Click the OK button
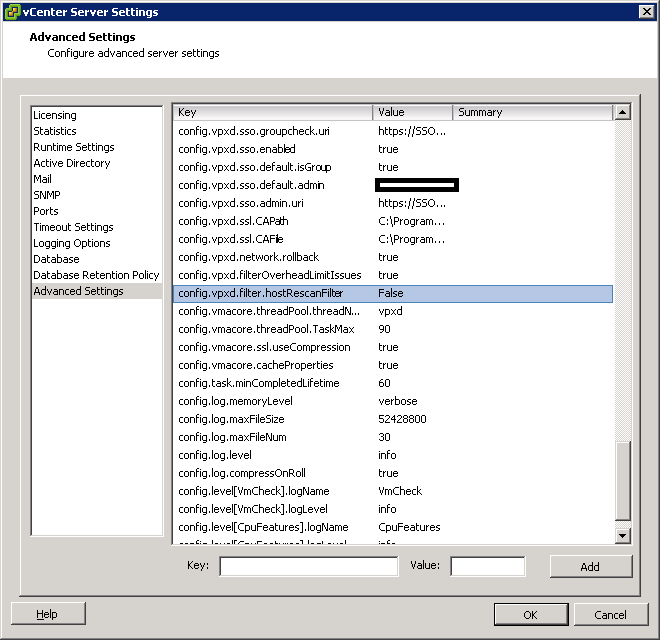This screenshot has width=660, height=640. pos(531,615)
